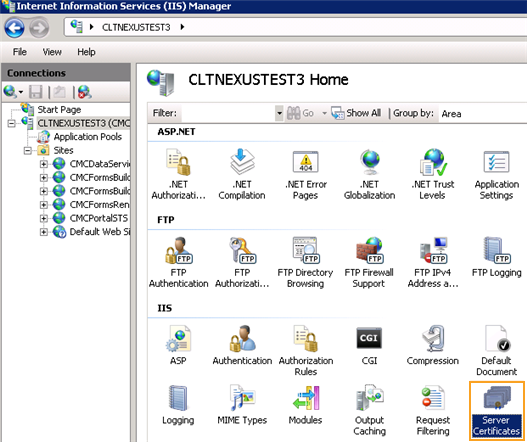Viewport: 527px width, 442px height.
Task: Click the Go filter button
Action: tap(300, 113)
